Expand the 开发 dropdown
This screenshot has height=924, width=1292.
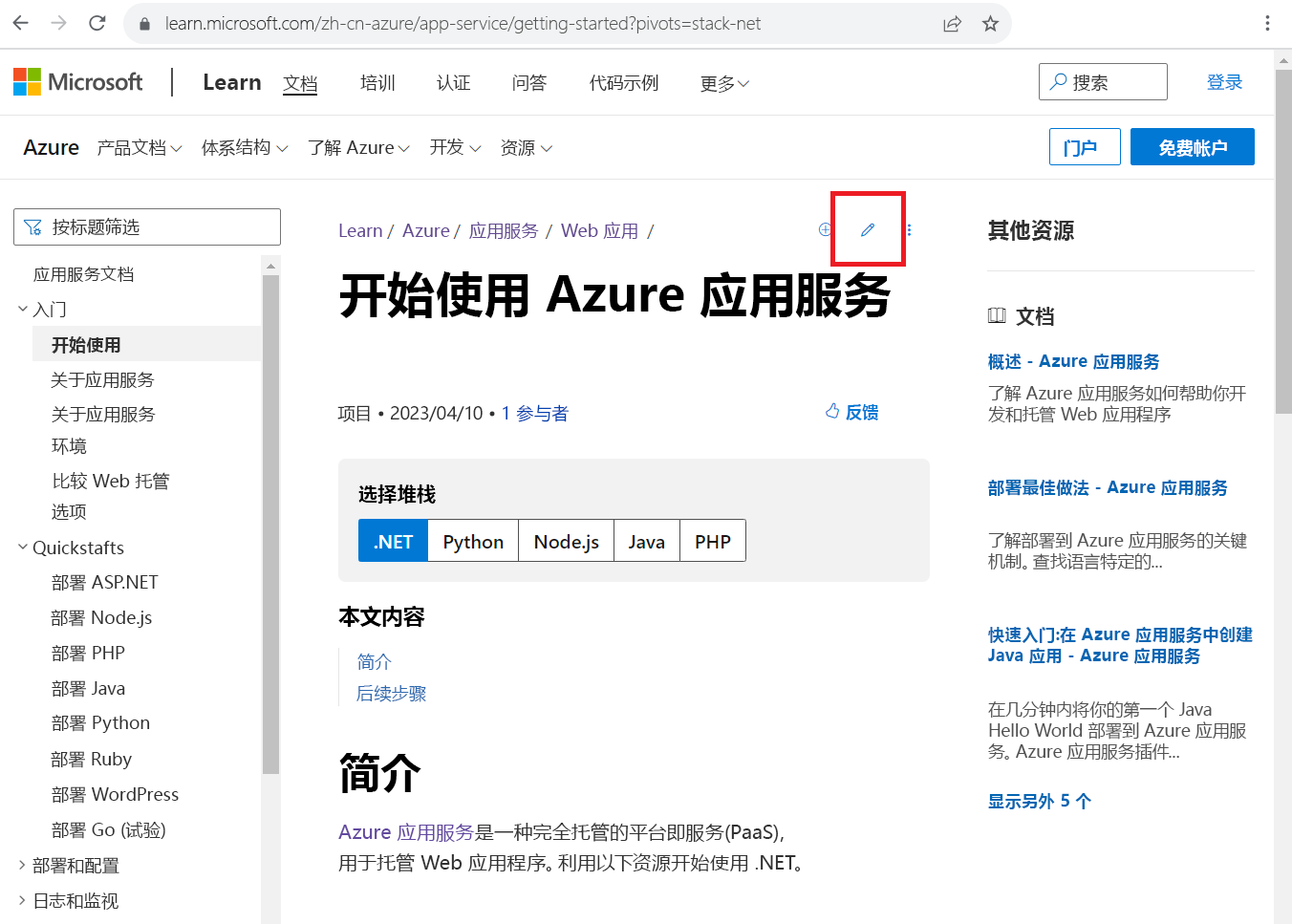pos(455,148)
